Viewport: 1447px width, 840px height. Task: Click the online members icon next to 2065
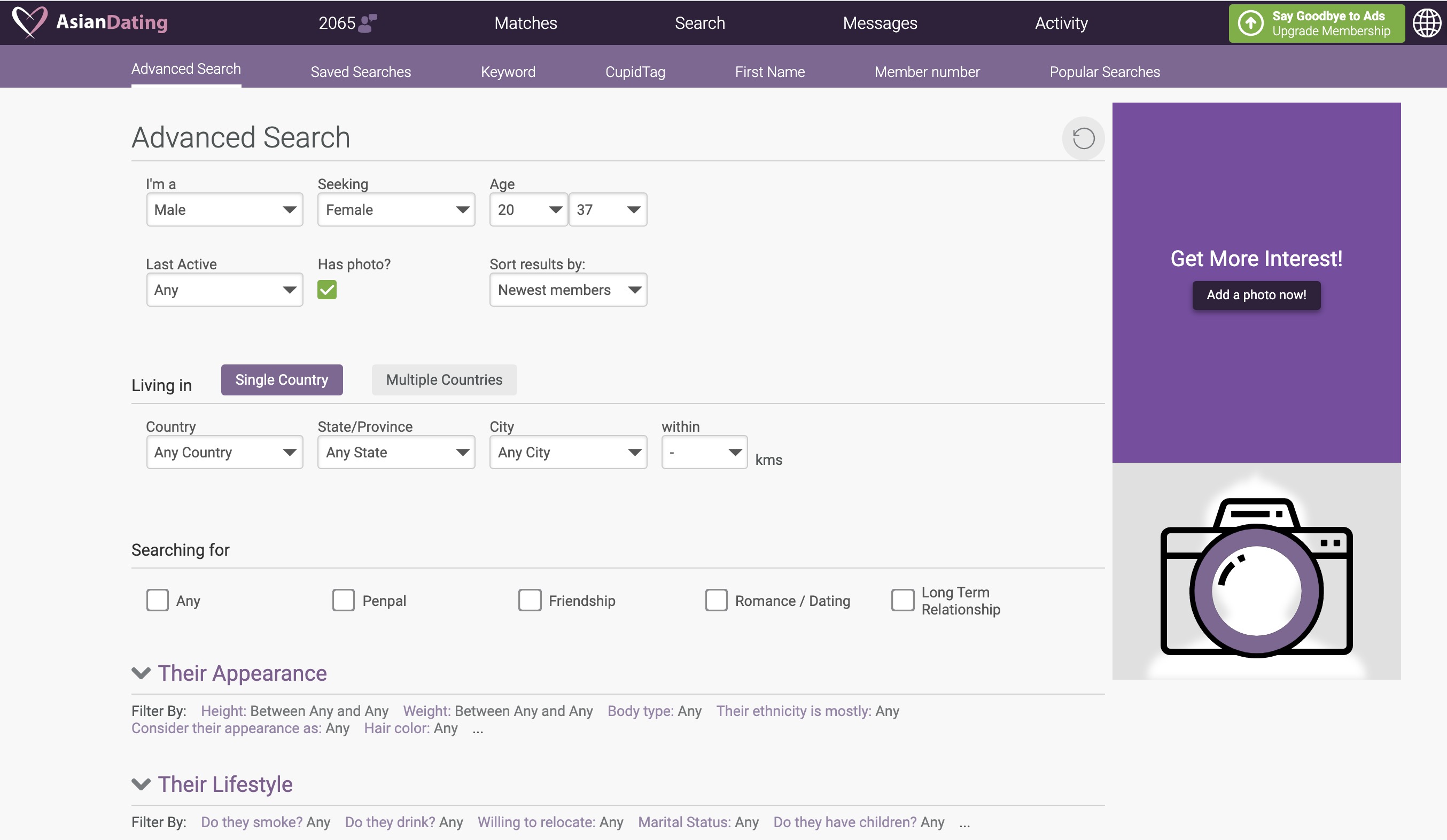point(368,23)
